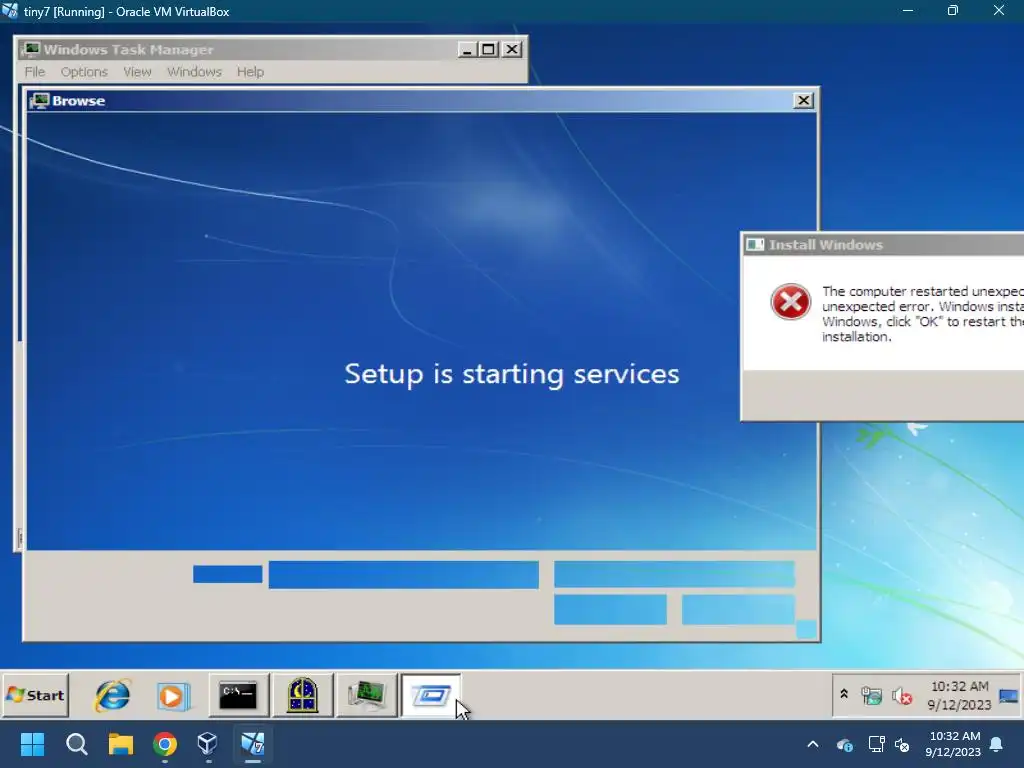Viewport: 1024px width, 768px height.
Task: Open the Options menu in Task Manager
Action: point(84,72)
